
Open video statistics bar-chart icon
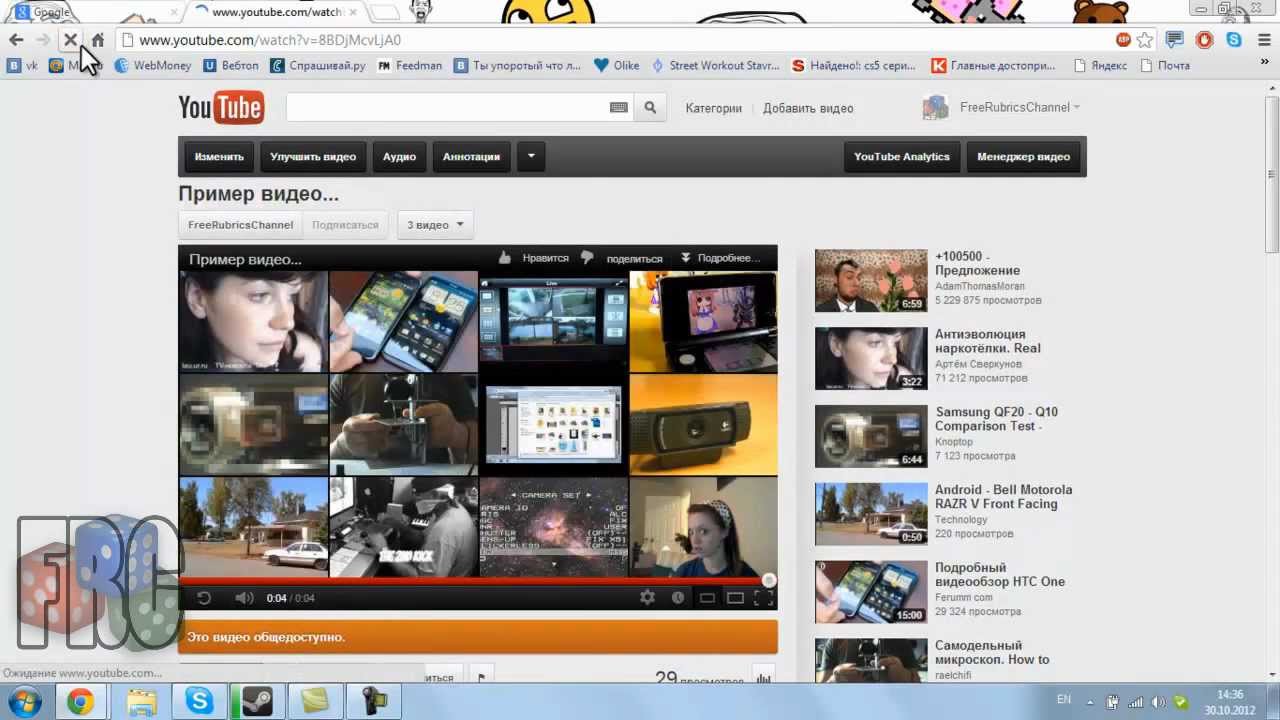click(x=764, y=677)
